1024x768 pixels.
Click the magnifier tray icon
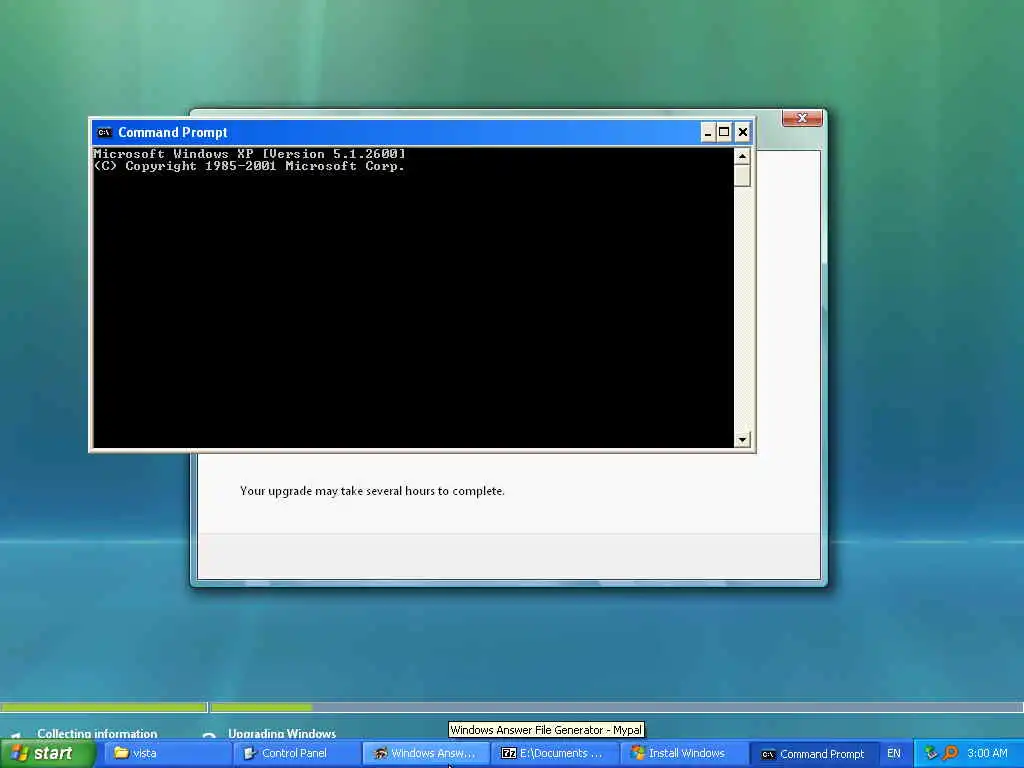[950, 753]
